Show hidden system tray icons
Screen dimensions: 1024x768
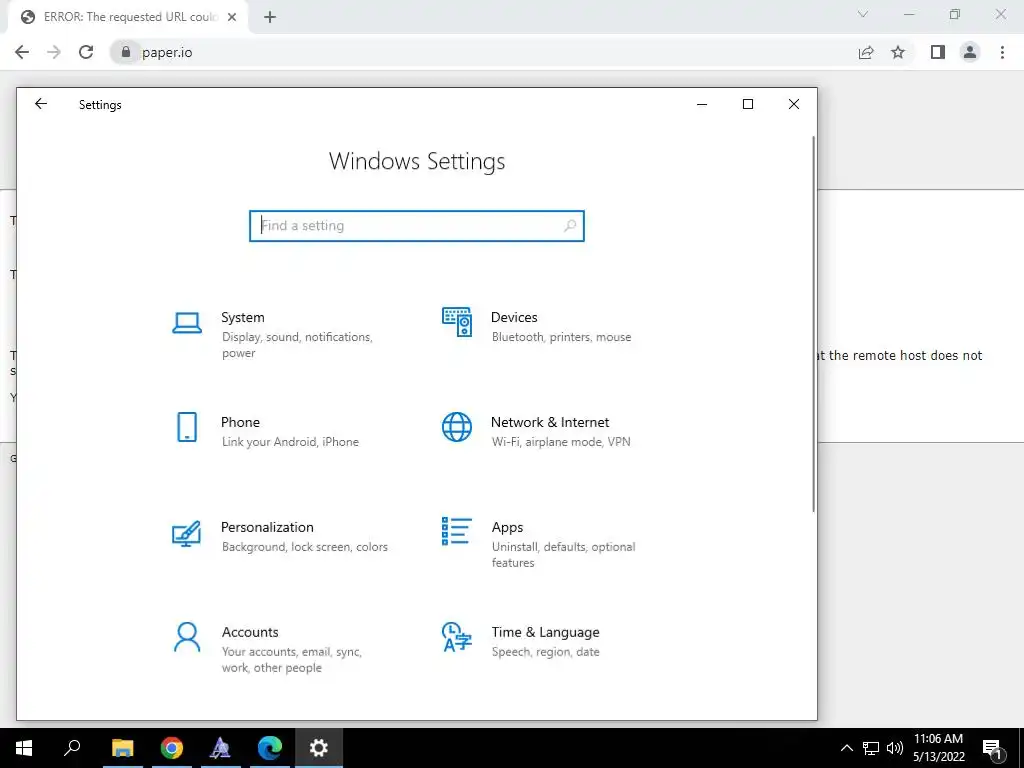(846, 748)
